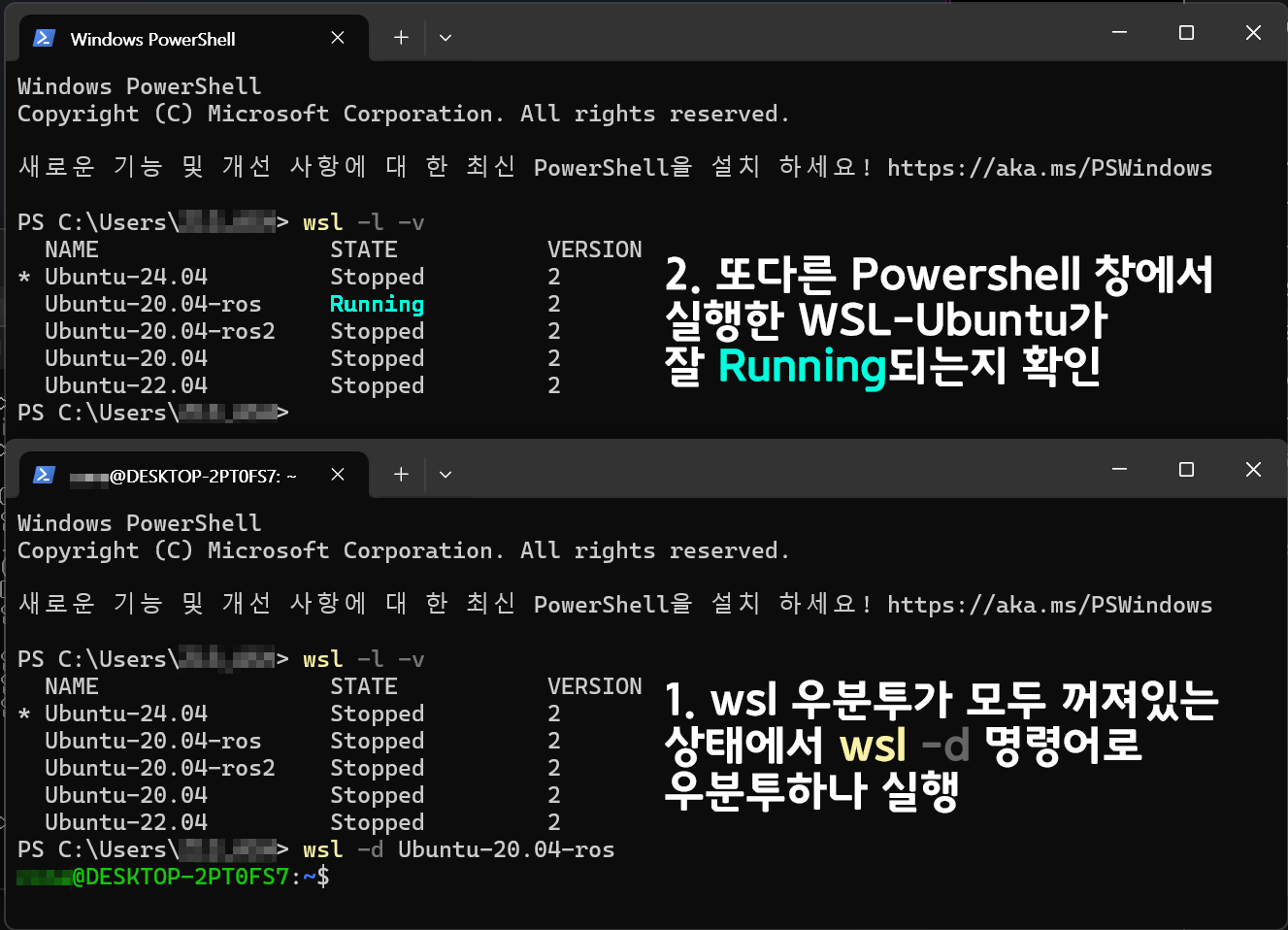Open the profile dropdown arrow in top window
Screen dimensions: 1288x930
(x=446, y=38)
